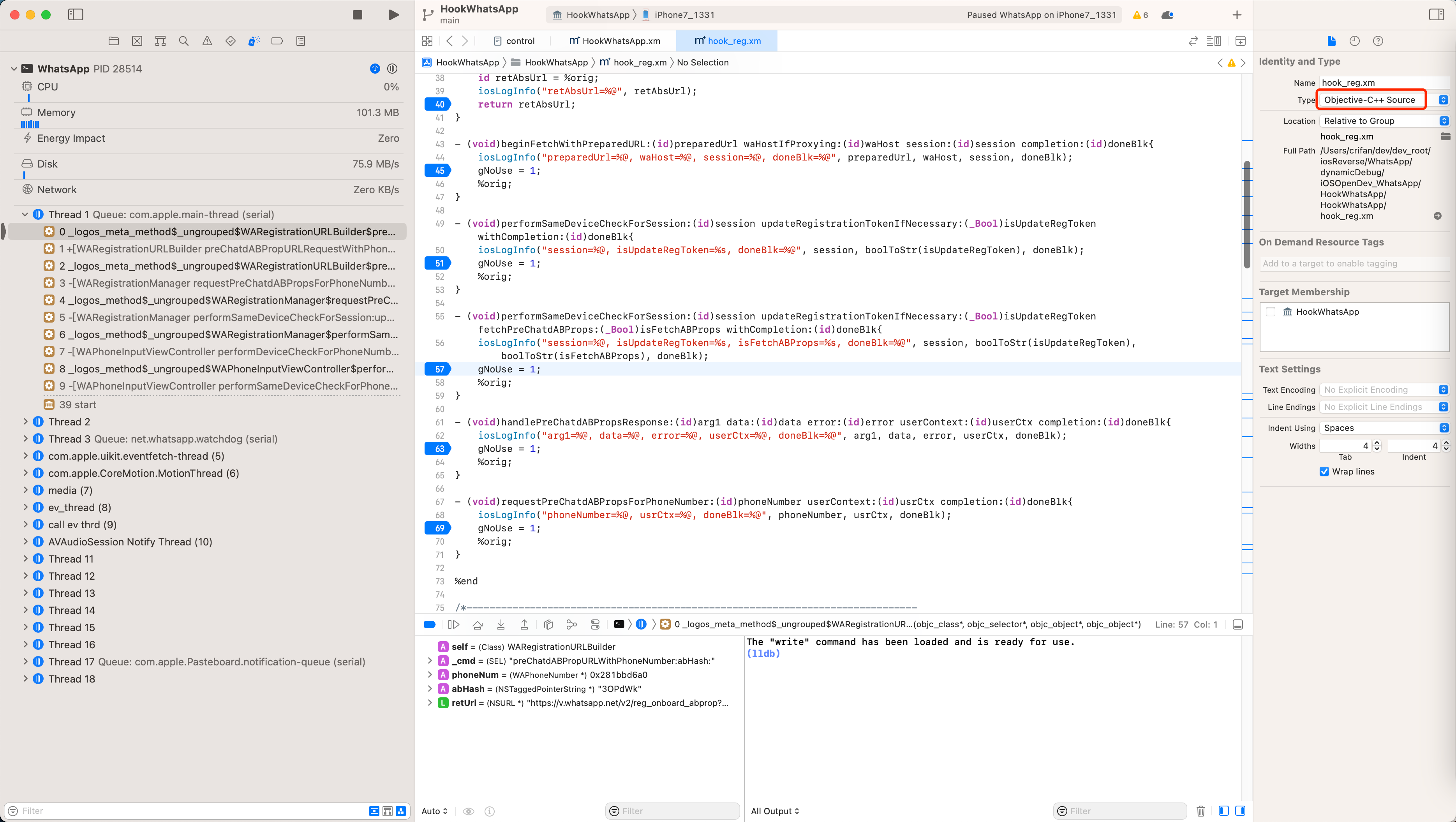The height and width of the screenshot is (822, 1456).
Task: Adjust the Indent width stepper
Action: tap(1446, 446)
